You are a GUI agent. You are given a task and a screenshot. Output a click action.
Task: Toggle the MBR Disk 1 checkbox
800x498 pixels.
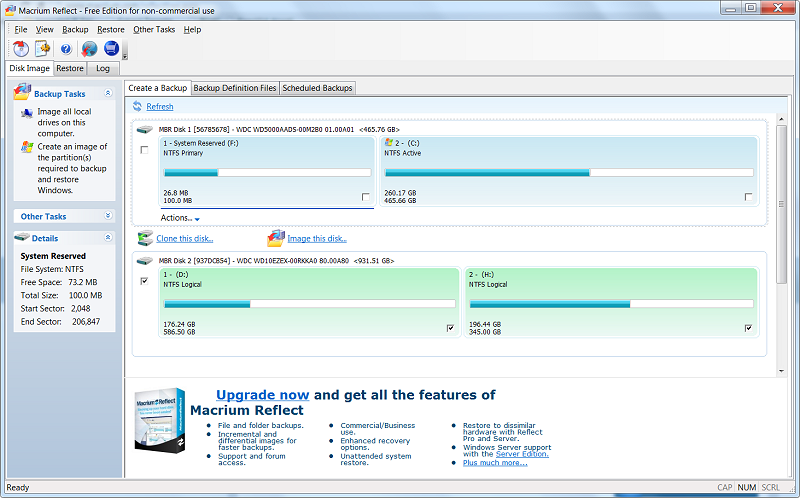point(144,150)
